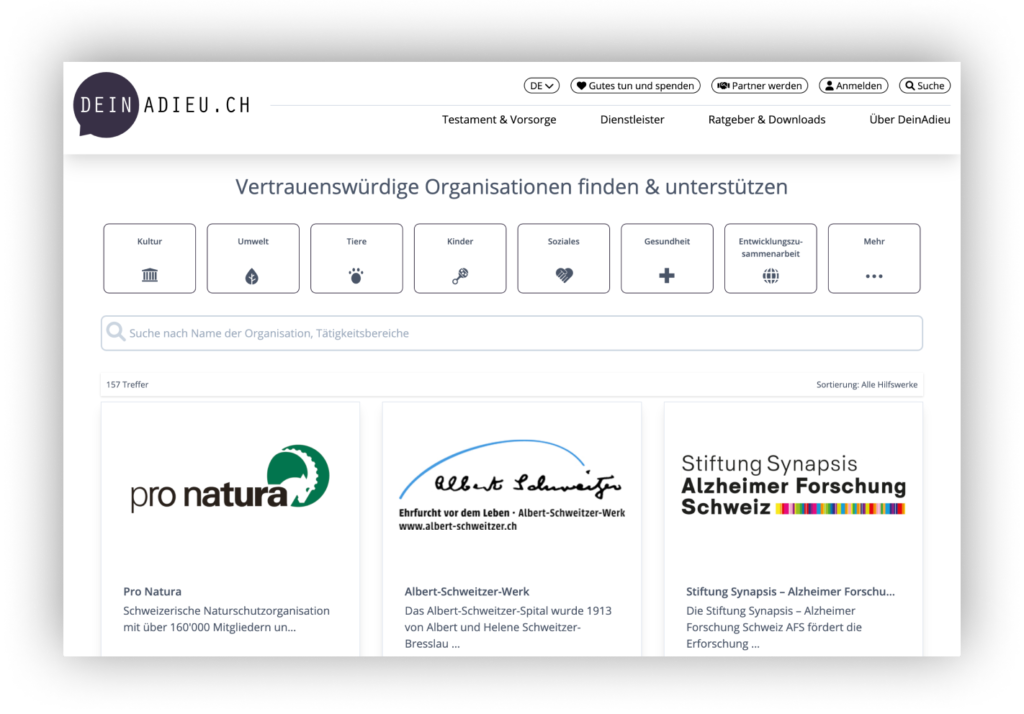Click the DeinAdieu.ch logo
Screen dimensions: 1024x714
point(161,105)
